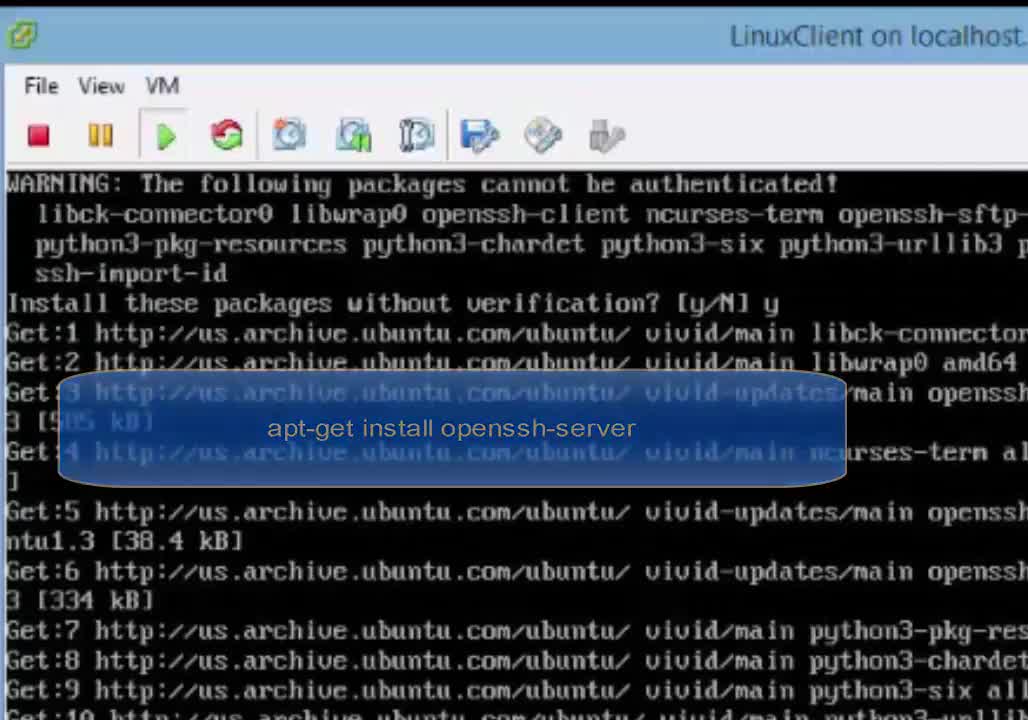The image size is (1028, 720).
Task: Reset the virtual machine with the red-green arrows icon
Action: click(227, 135)
